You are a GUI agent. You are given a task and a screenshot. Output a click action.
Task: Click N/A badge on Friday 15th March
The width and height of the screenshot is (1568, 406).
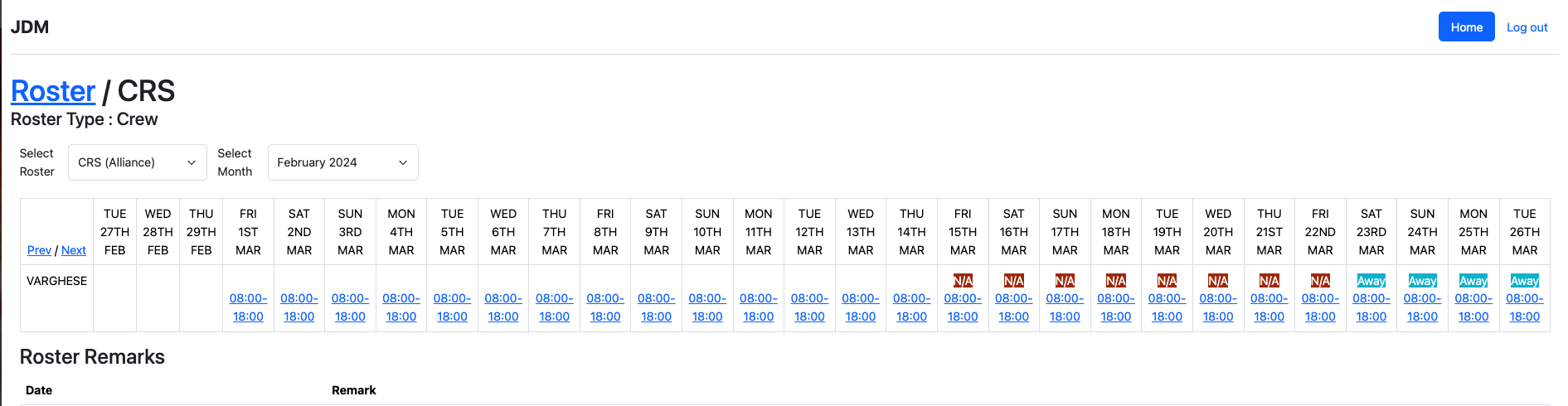click(x=963, y=281)
